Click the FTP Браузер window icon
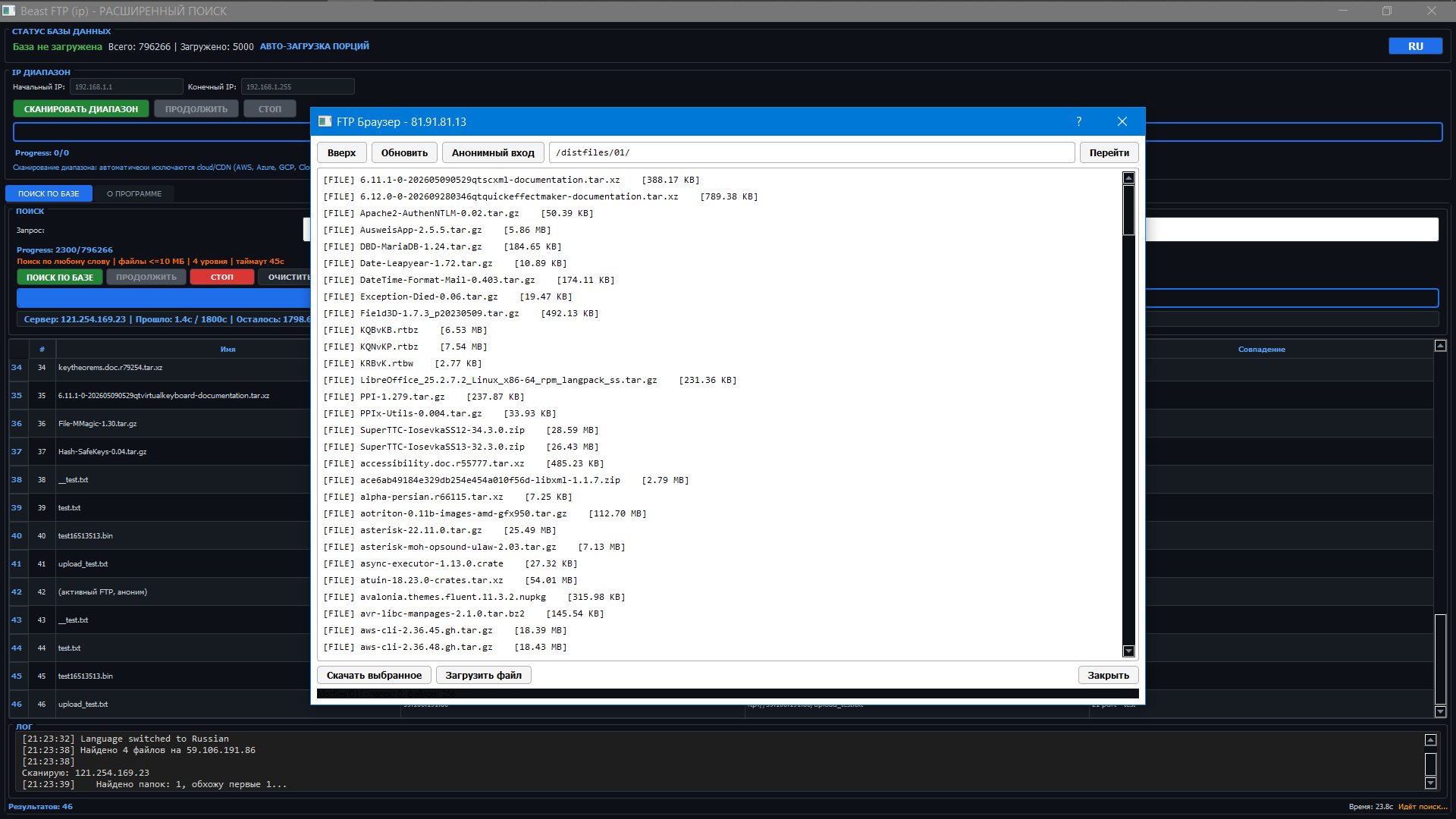This screenshot has height=819, width=1456. coord(325,121)
